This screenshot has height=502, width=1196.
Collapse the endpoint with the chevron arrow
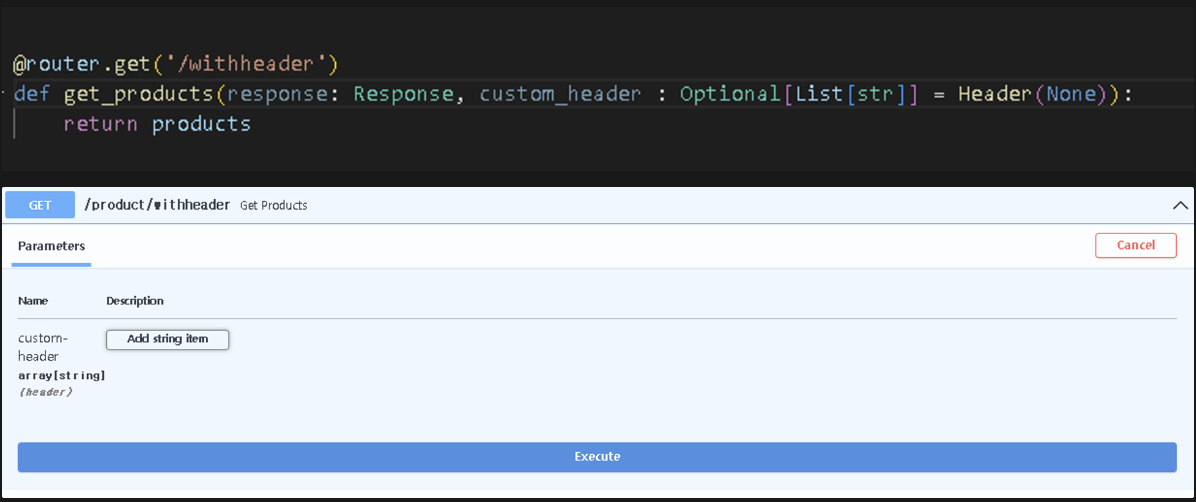[1180, 205]
